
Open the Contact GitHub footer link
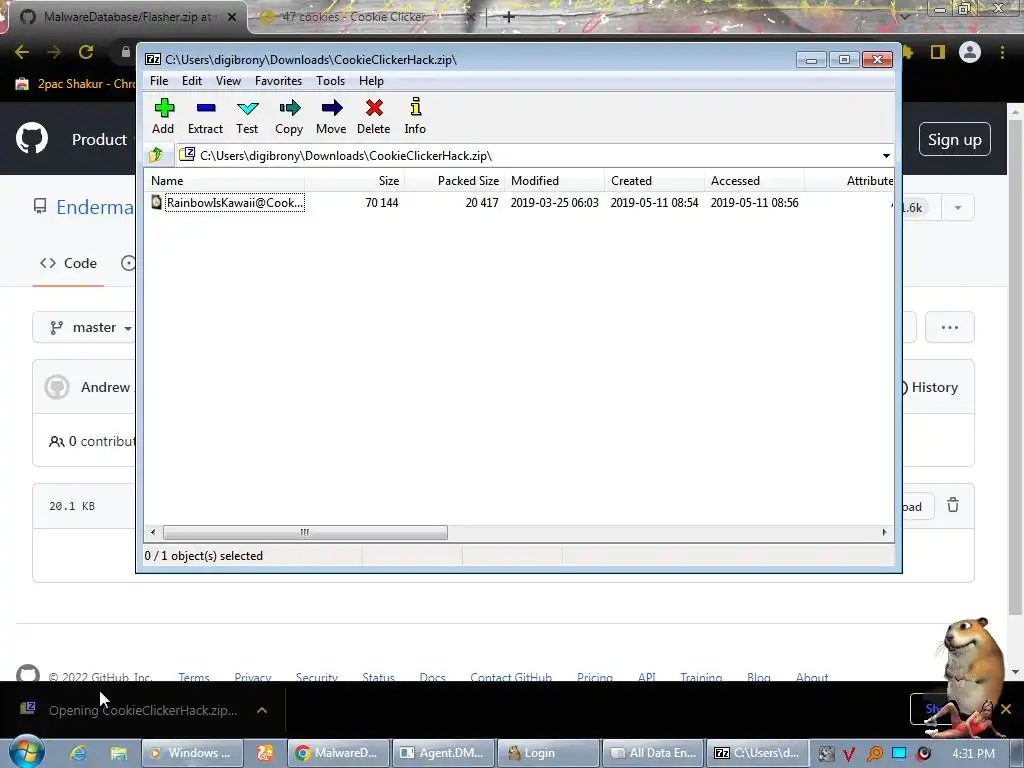(x=511, y=677)
